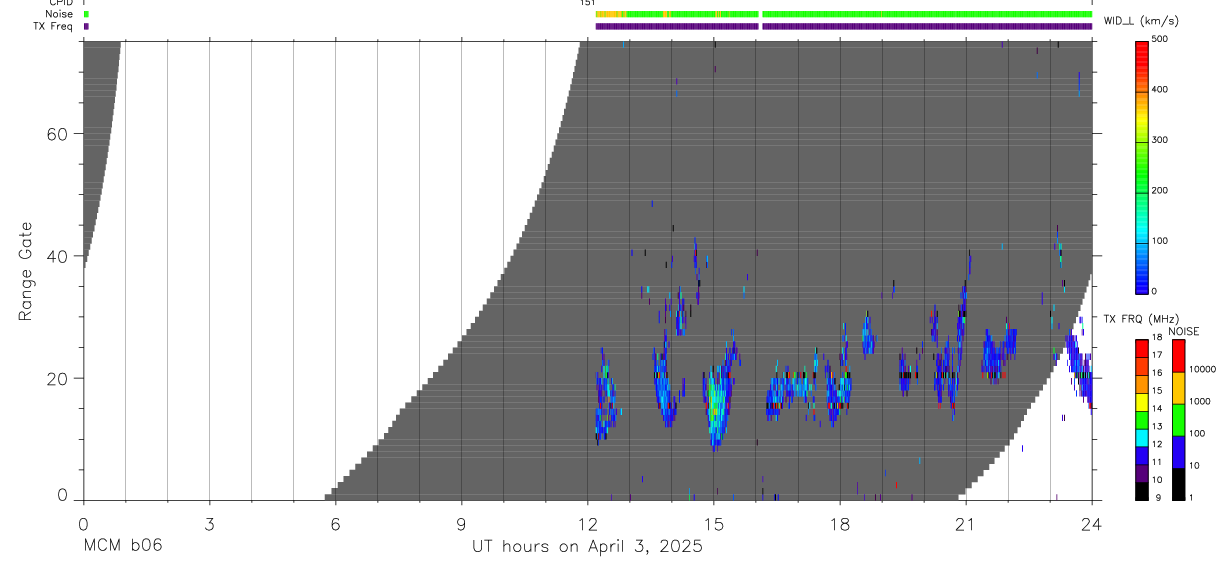Screen dimensions: 1228x567
Task: Click the "Noise" row label at top left
Action: click(58, 14)
